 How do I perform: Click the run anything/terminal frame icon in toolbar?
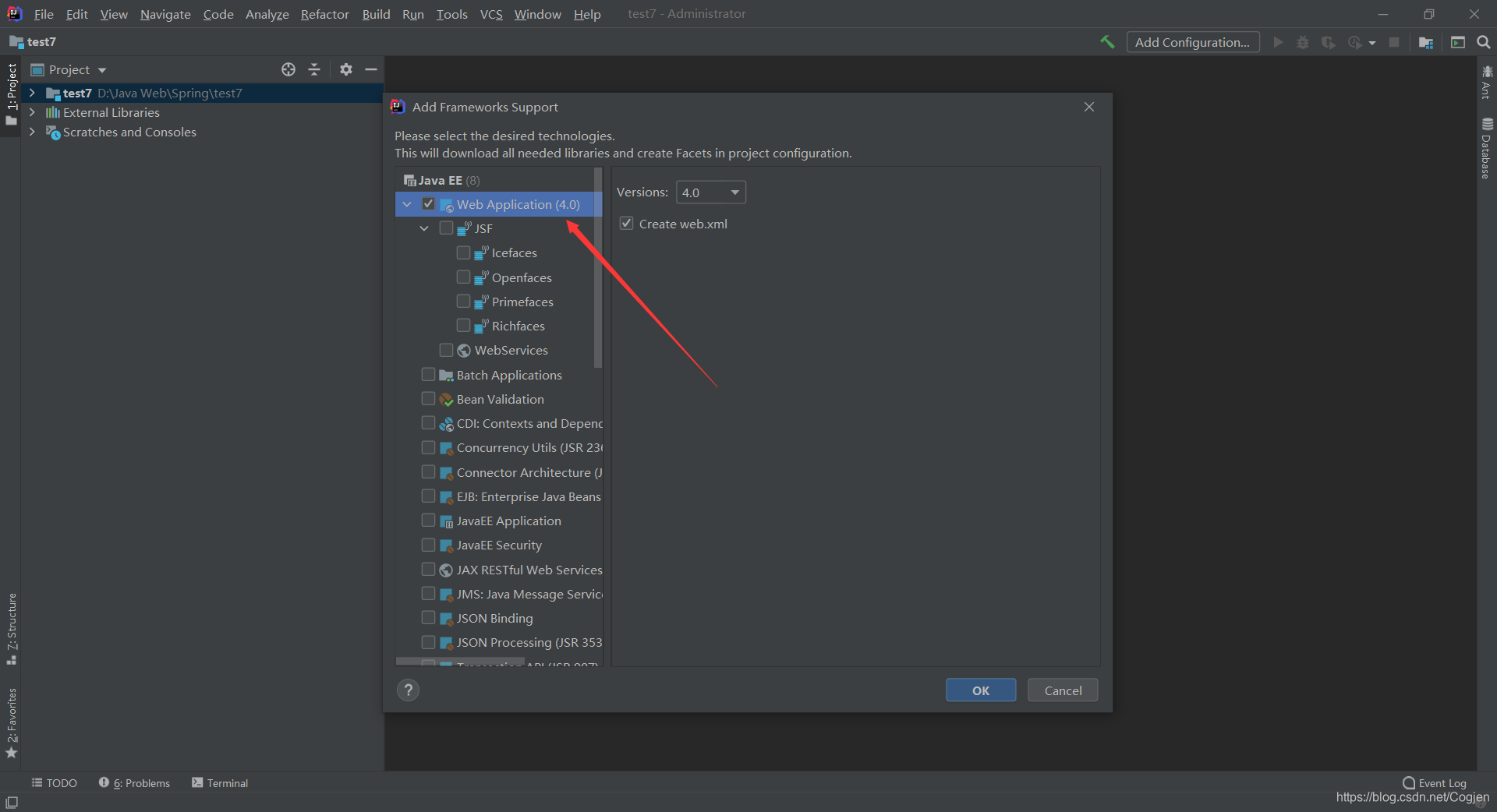(1458, 42)
